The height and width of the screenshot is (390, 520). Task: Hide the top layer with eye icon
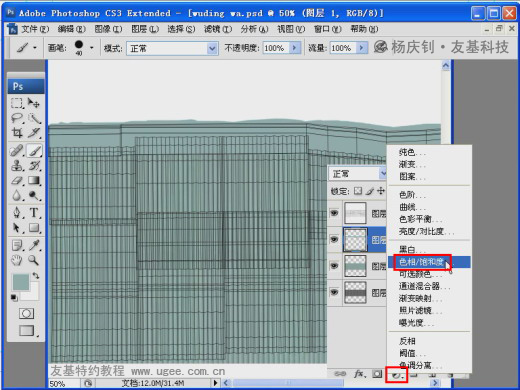click(334, 213)
